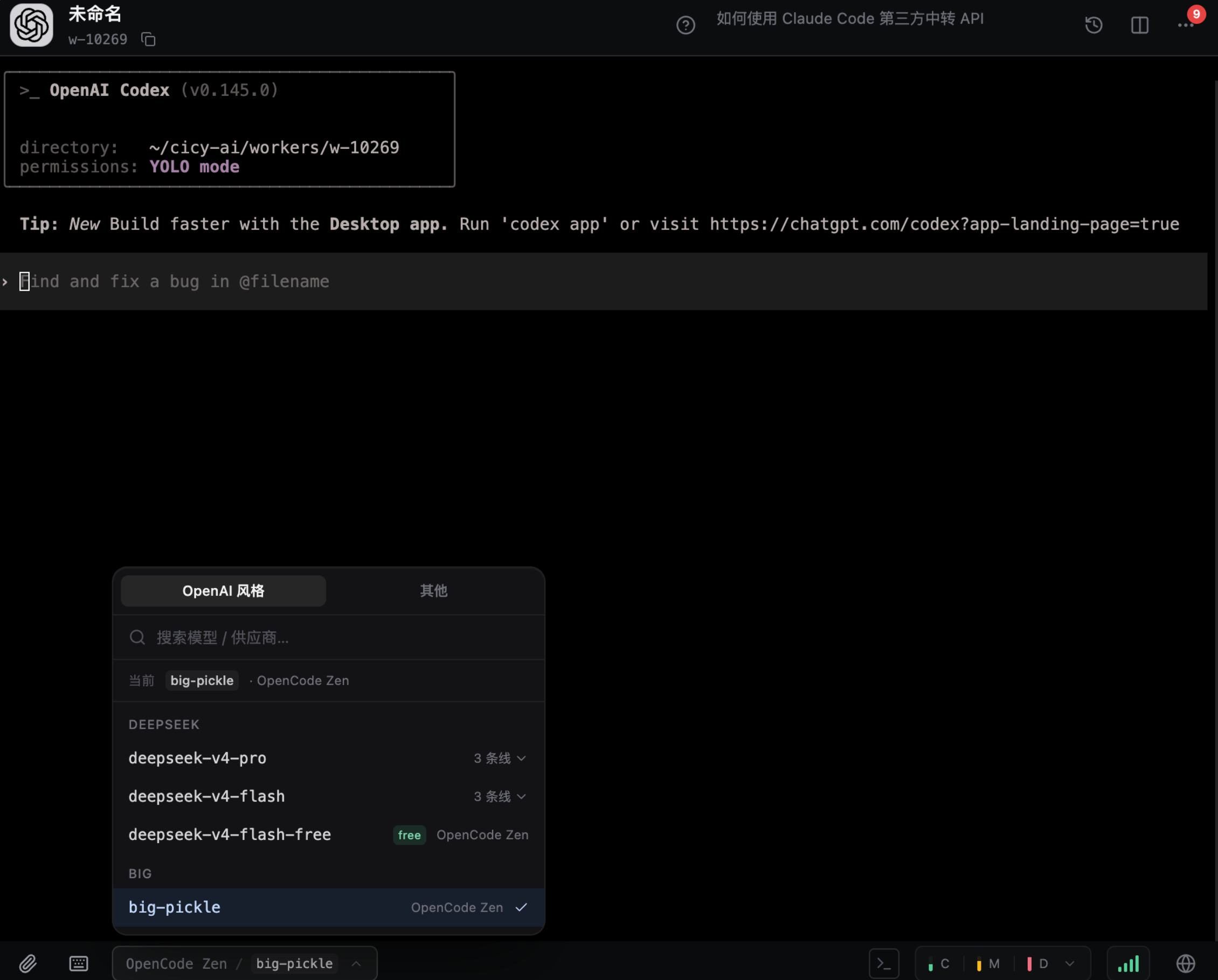Click the search magnifier icon in model picker
This screenshot has width=1218, height=980.
click(x=137, y=638)
